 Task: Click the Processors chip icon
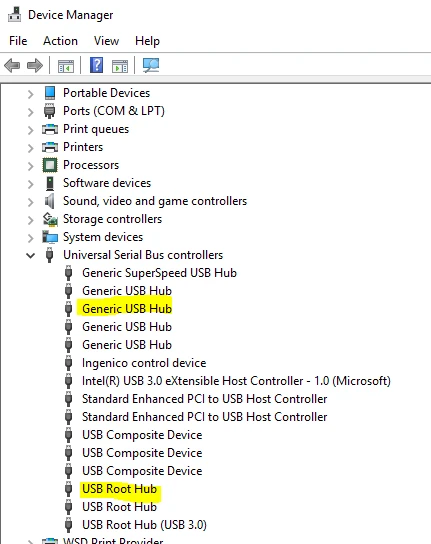pyautogui.click(x=50, y=165)
